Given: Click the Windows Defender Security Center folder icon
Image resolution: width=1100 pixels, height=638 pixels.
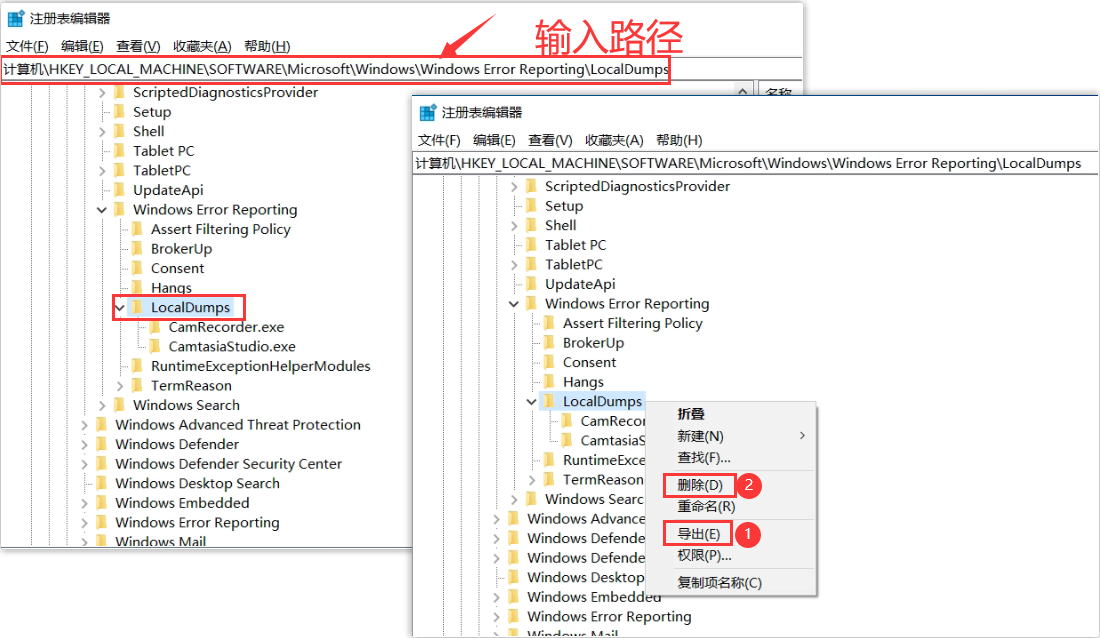Looking at the screenshot, I should [x=102, y=464].
